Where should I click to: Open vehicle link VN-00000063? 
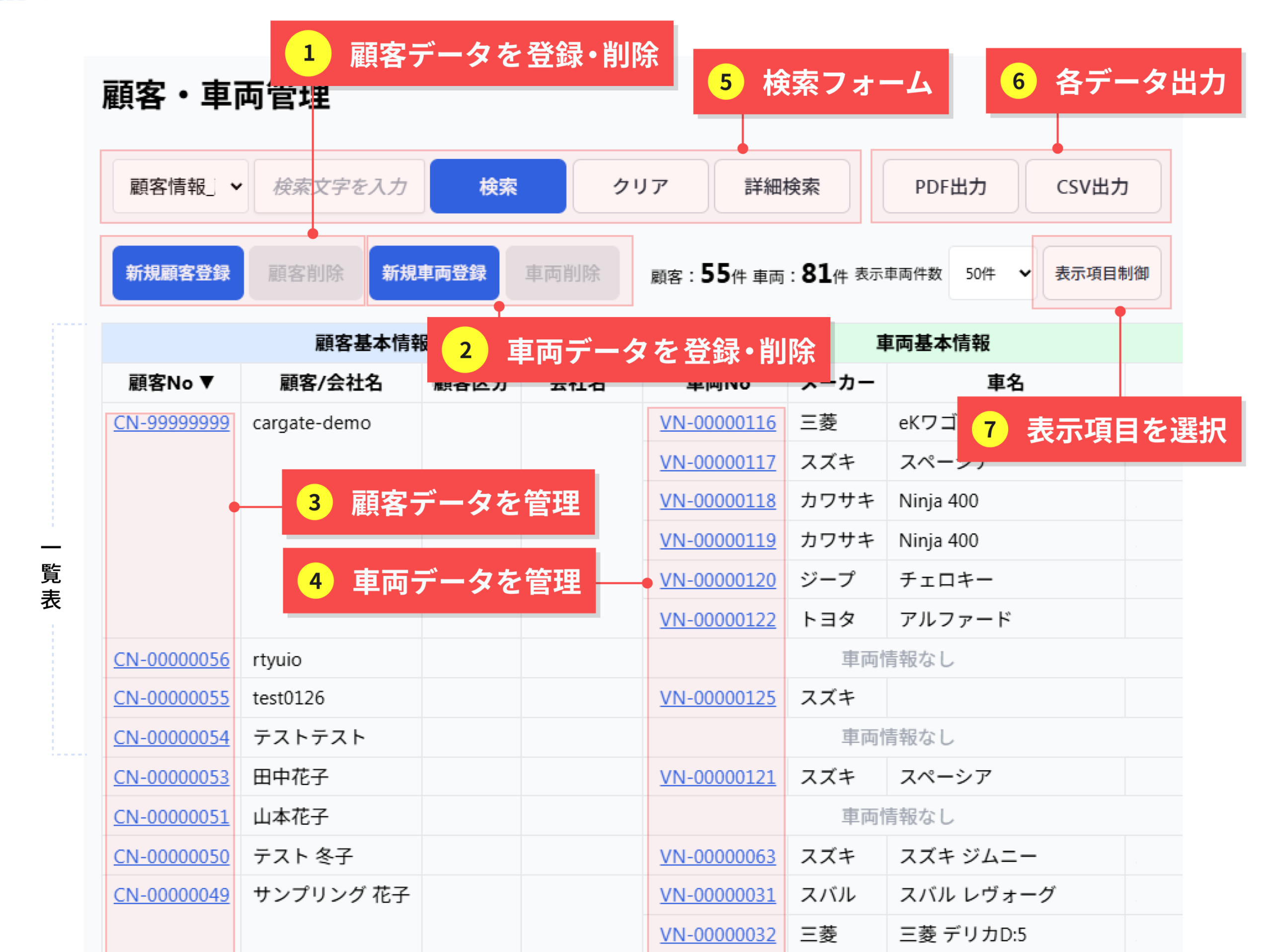click(x=717, y=856)
